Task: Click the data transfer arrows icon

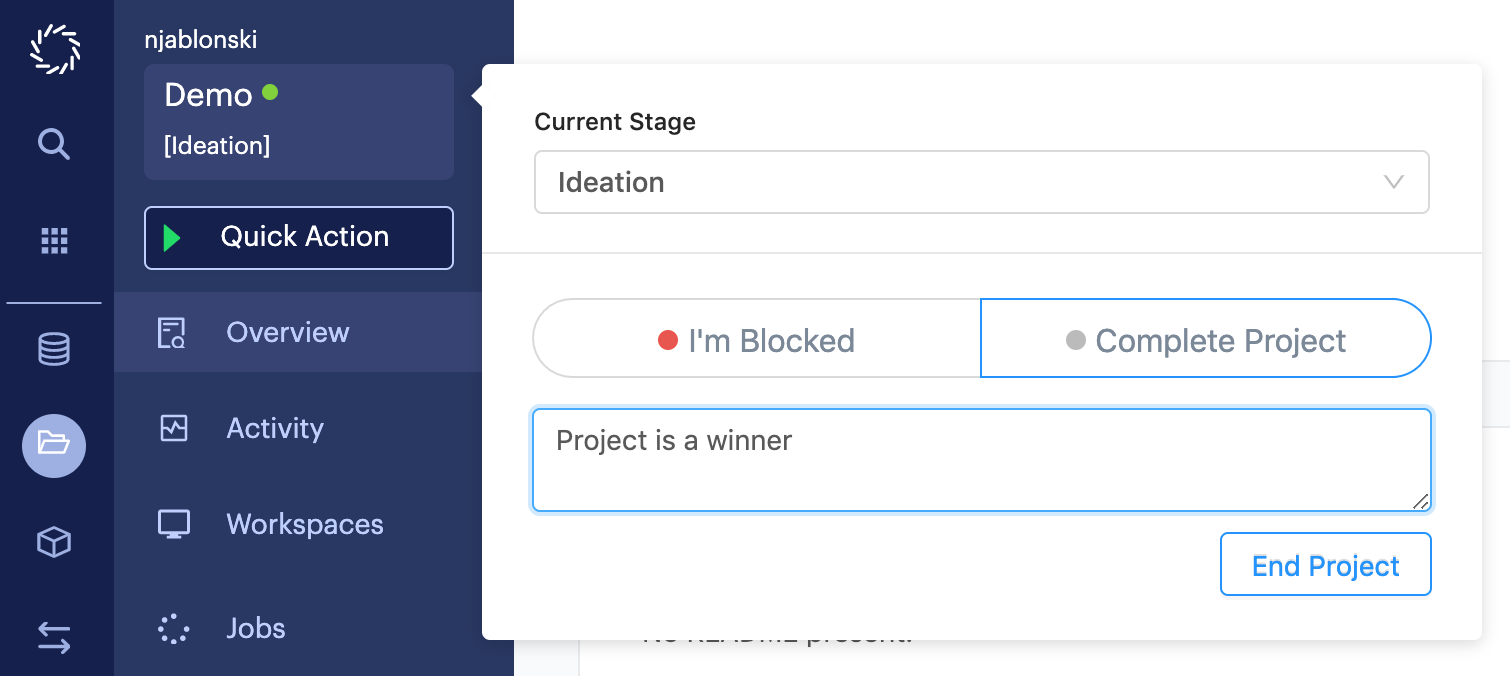Action: 54,638
